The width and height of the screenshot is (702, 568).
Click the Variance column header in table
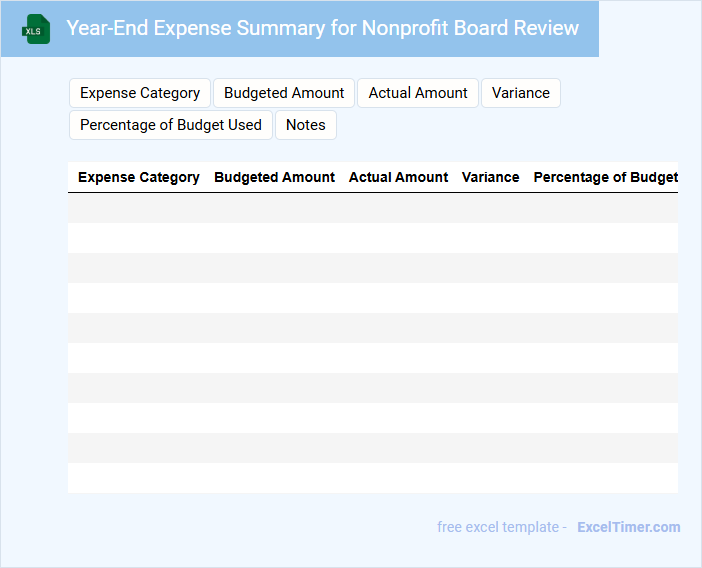point(491,177)
